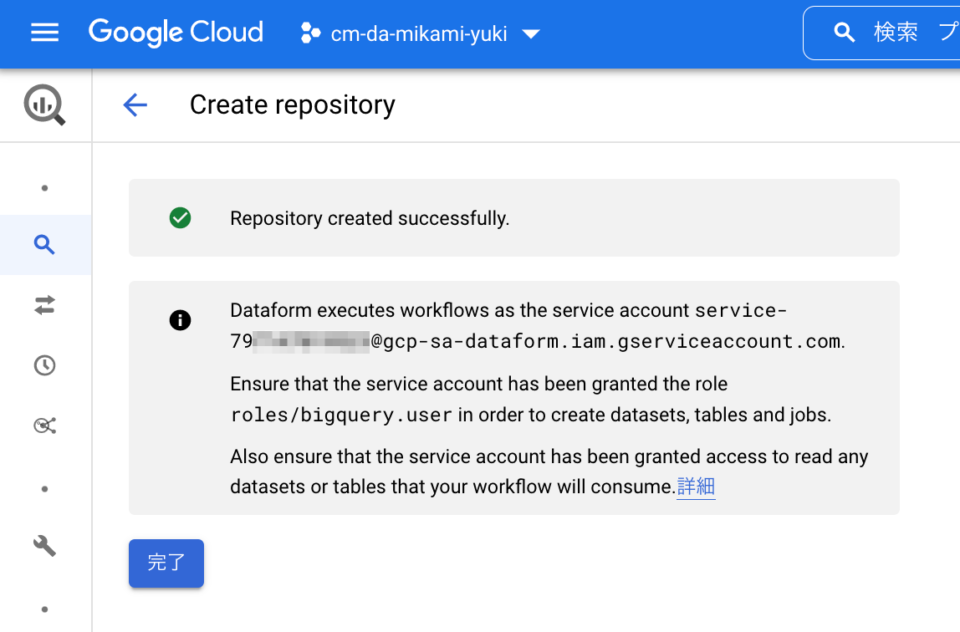Open scheduled queries clock icon in sidebar
Screen dimensions: 960x632
pyautogui.click(x=45, y=366)
